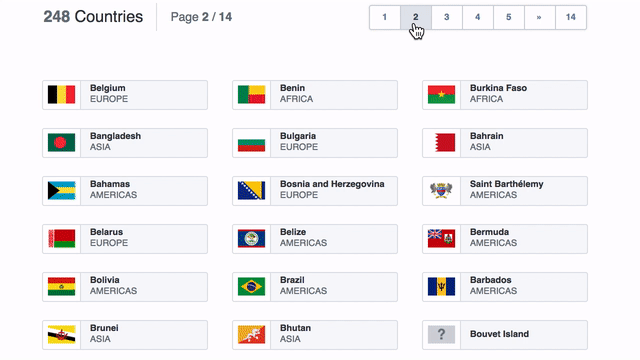Click the Burkina Faso flag icon

[x=441, y=95]
